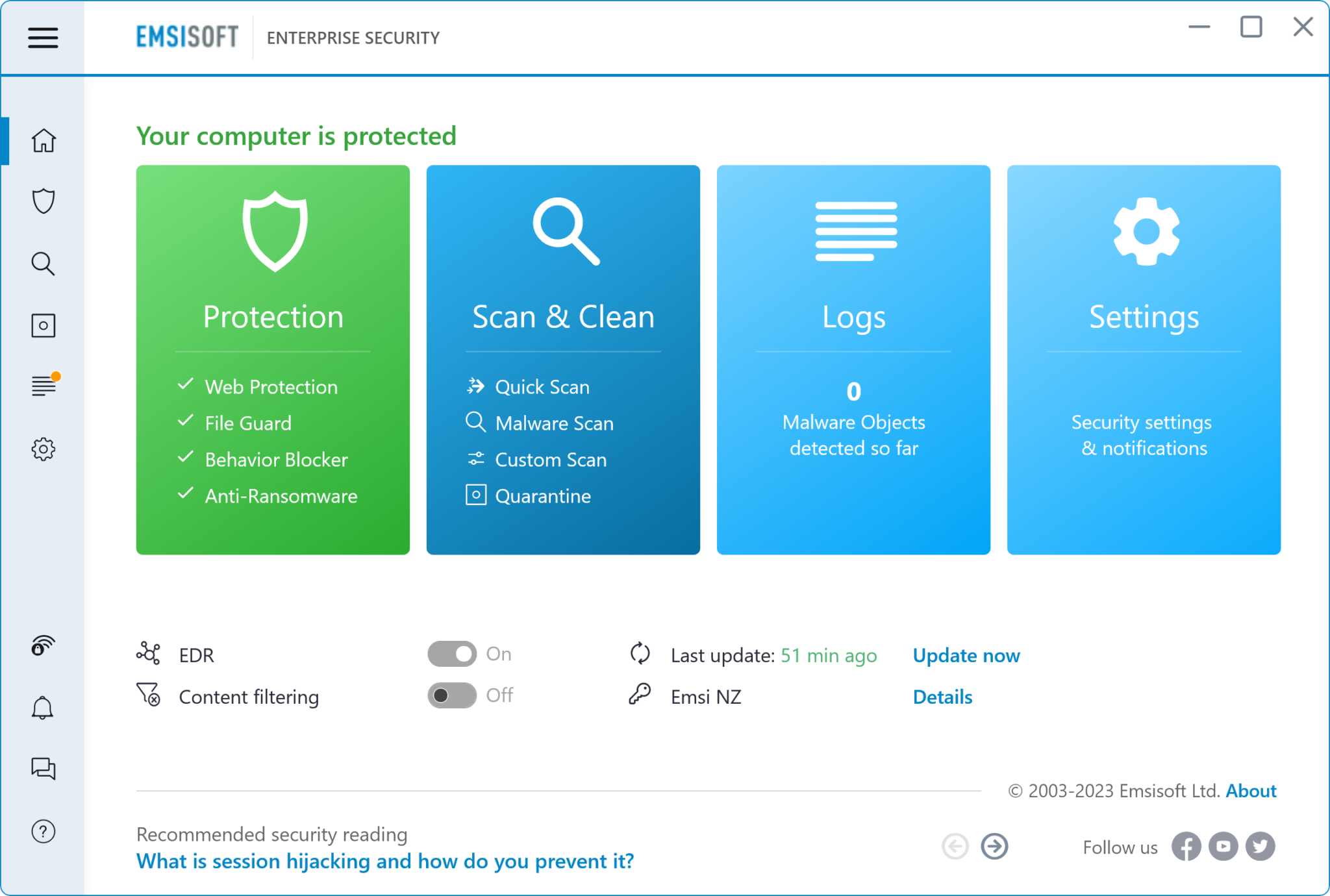Start a Quick Scan
This screenshot has height=896, width=1330.
pos(542,387)
